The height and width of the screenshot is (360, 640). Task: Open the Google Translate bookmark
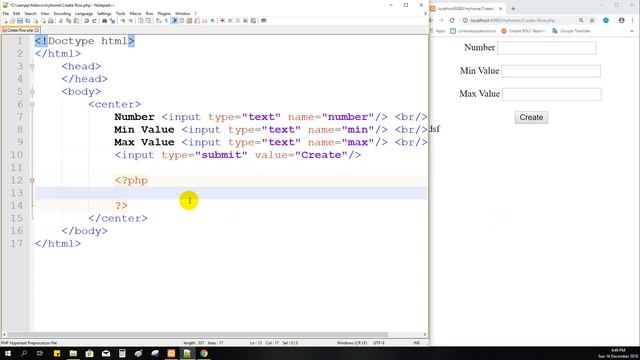571,31
